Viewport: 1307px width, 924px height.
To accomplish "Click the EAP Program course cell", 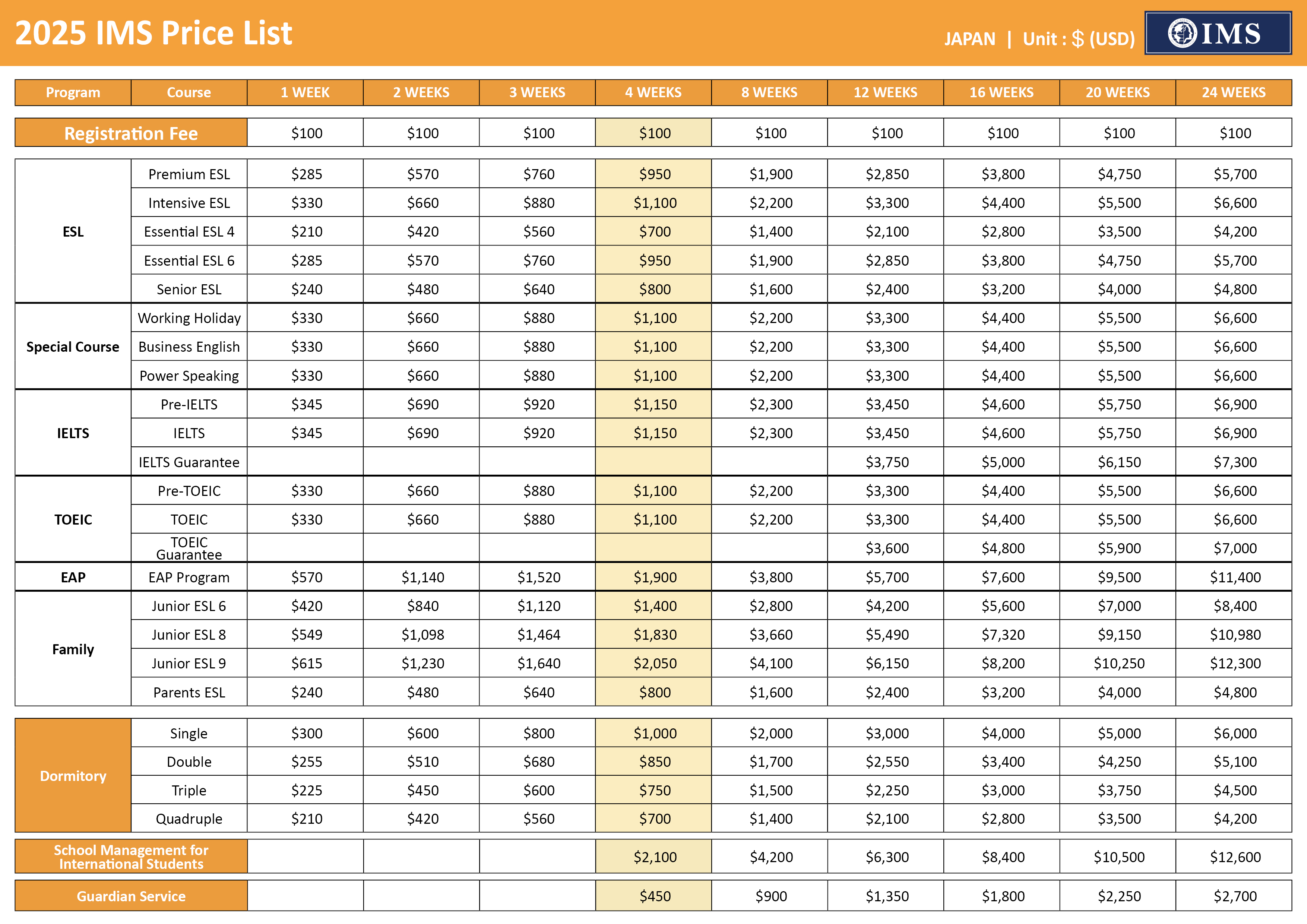I will coord(189,577).
